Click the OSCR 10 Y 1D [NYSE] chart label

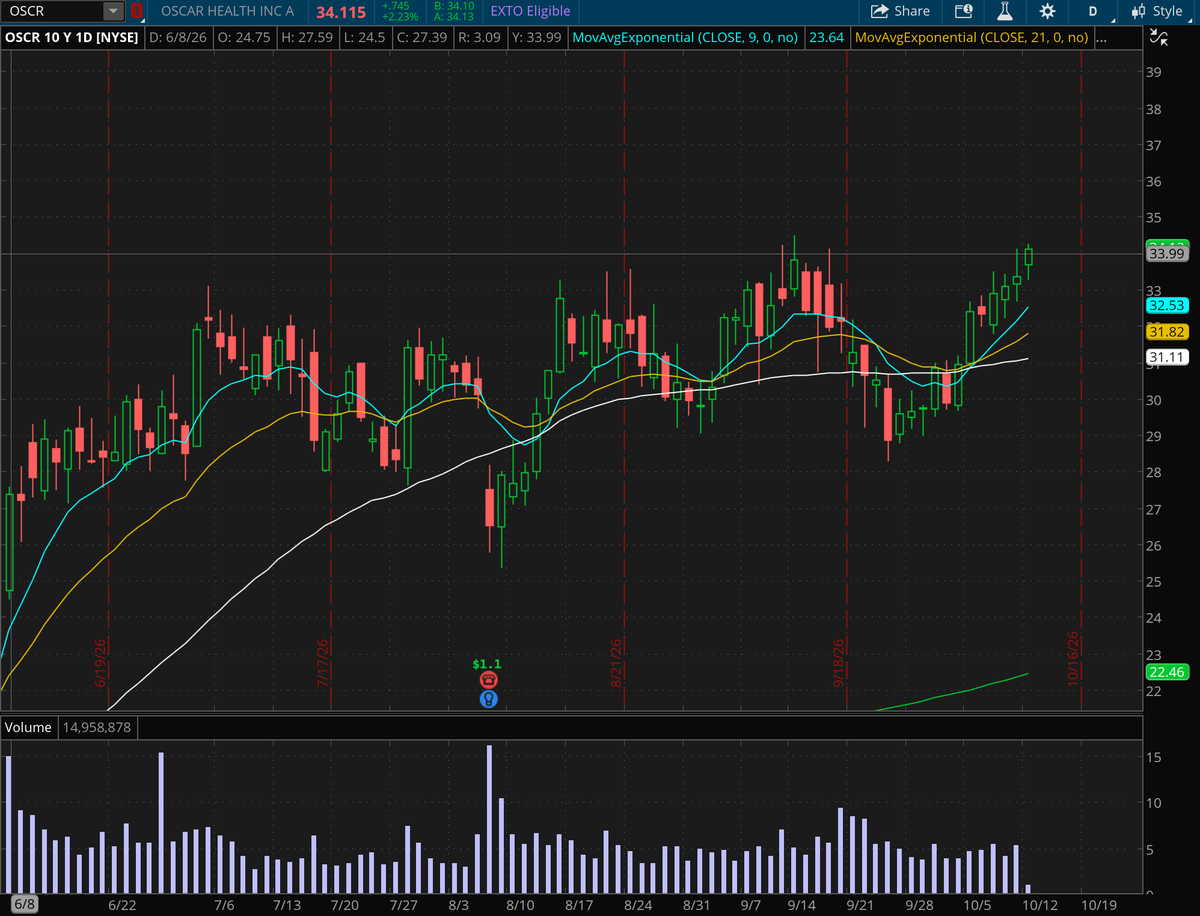tap(73, 38)
